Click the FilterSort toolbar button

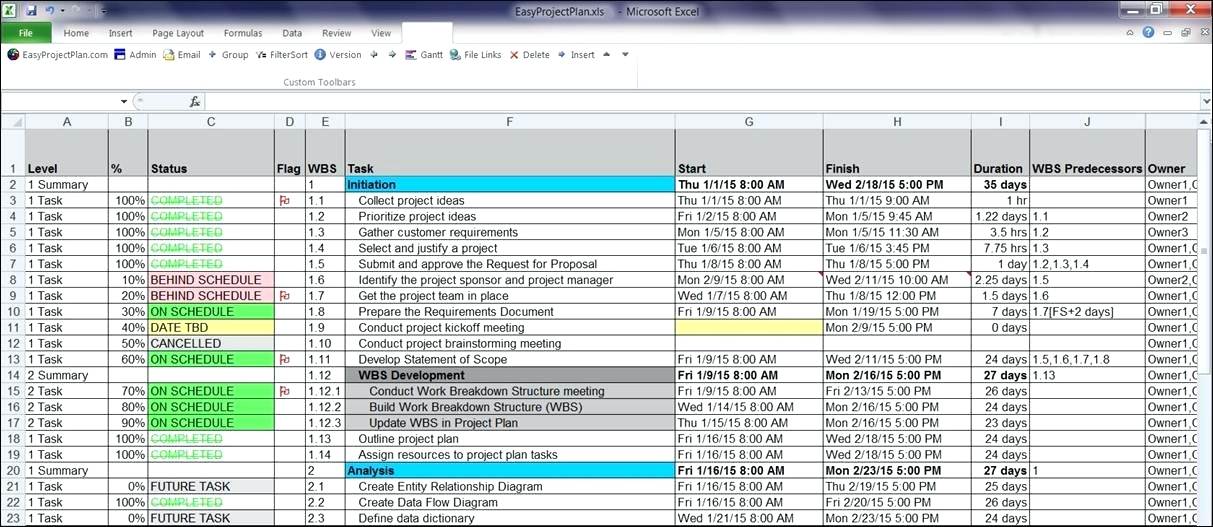pos(282,55)
